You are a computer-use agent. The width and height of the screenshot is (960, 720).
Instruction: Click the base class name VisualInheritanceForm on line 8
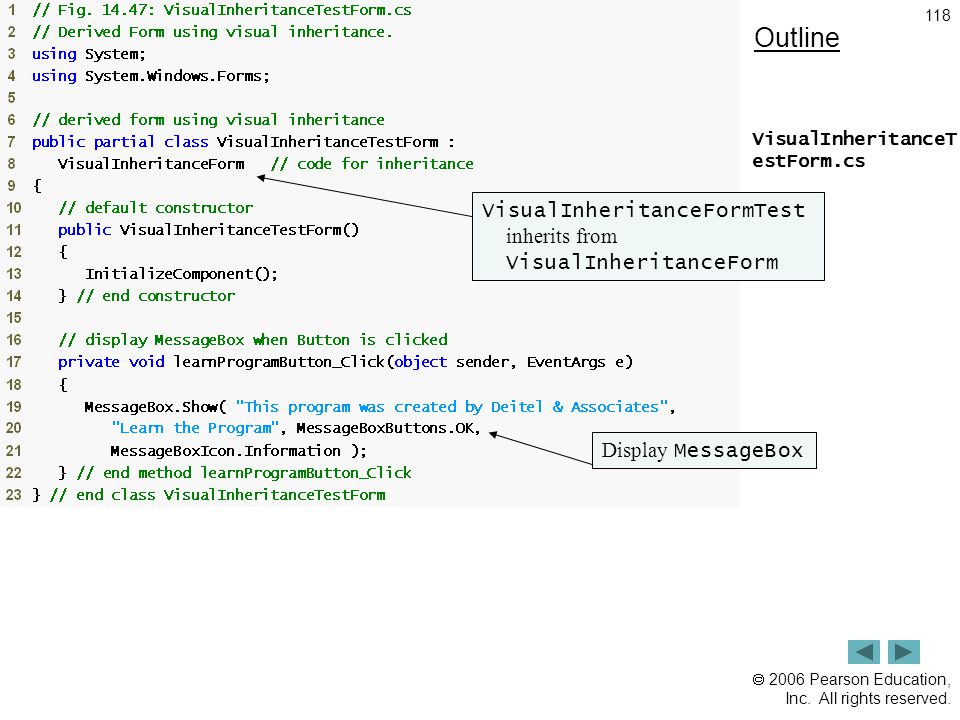click(x=151, y=164)
